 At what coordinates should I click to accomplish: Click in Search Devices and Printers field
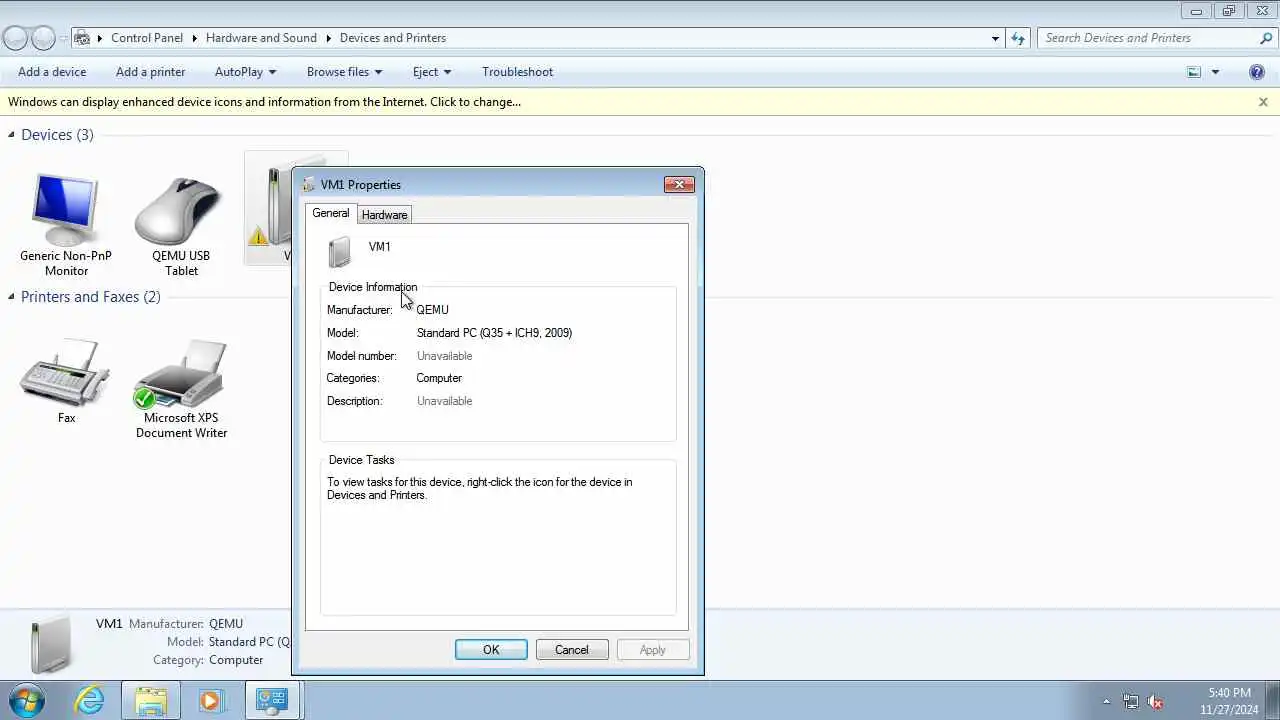pos(1148,38)
